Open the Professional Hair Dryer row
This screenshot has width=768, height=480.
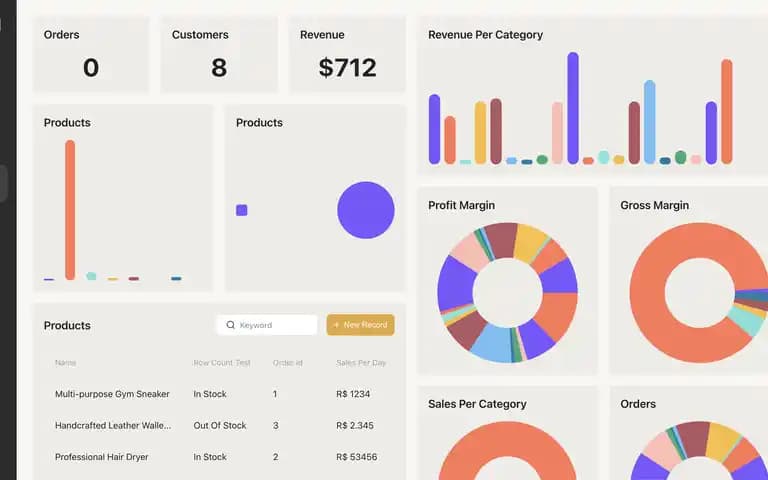[x=219, y=457]
